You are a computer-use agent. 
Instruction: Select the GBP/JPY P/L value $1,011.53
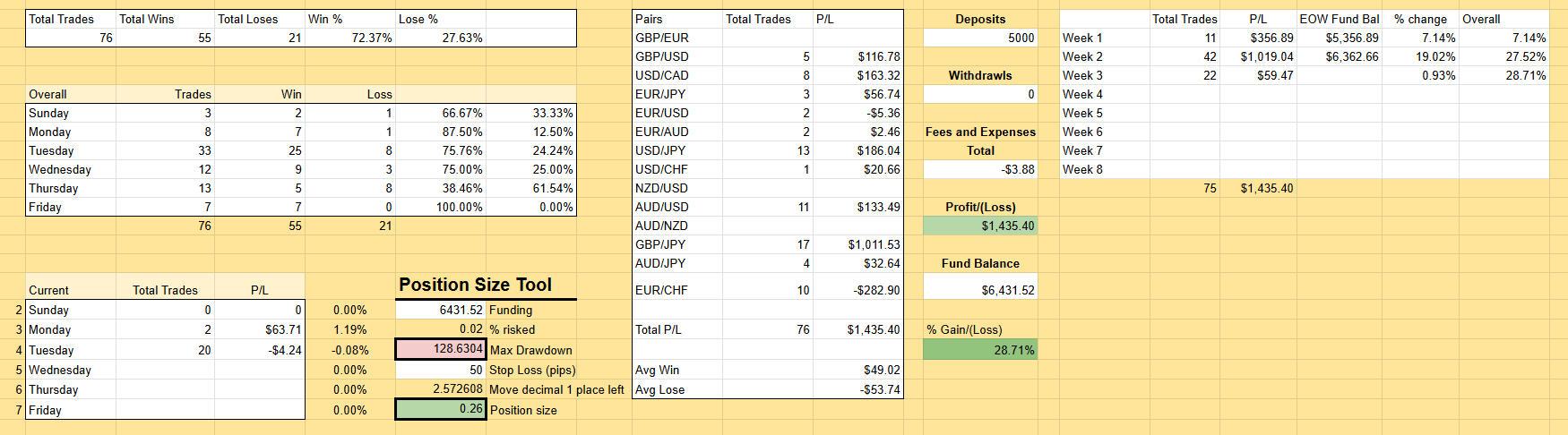[x=858, y=244]
